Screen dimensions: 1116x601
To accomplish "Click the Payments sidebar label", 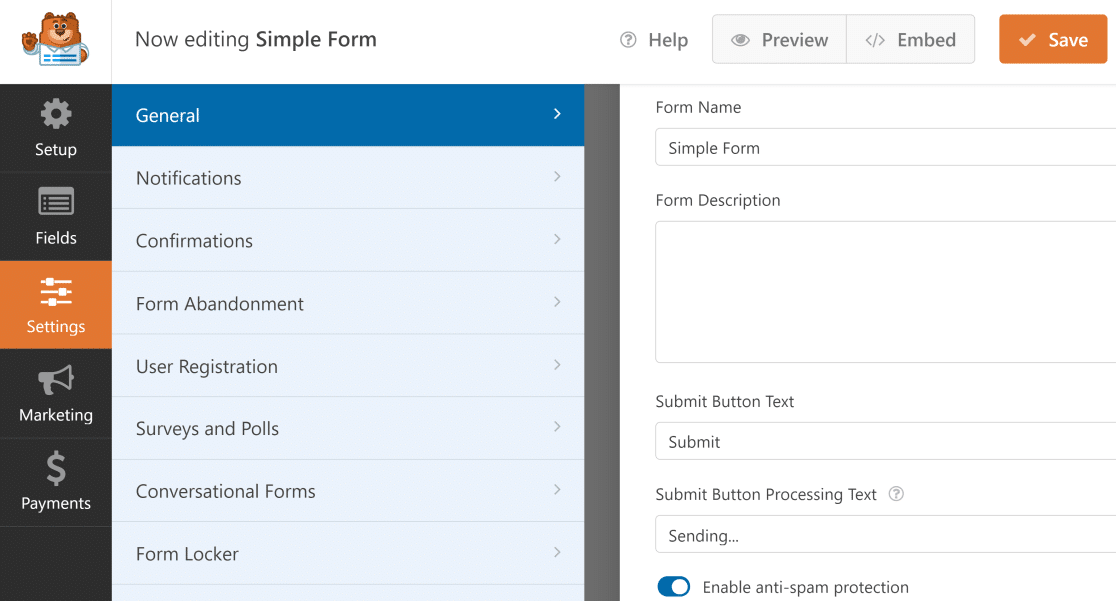I will pyautogui.click(x=56, y=503).
